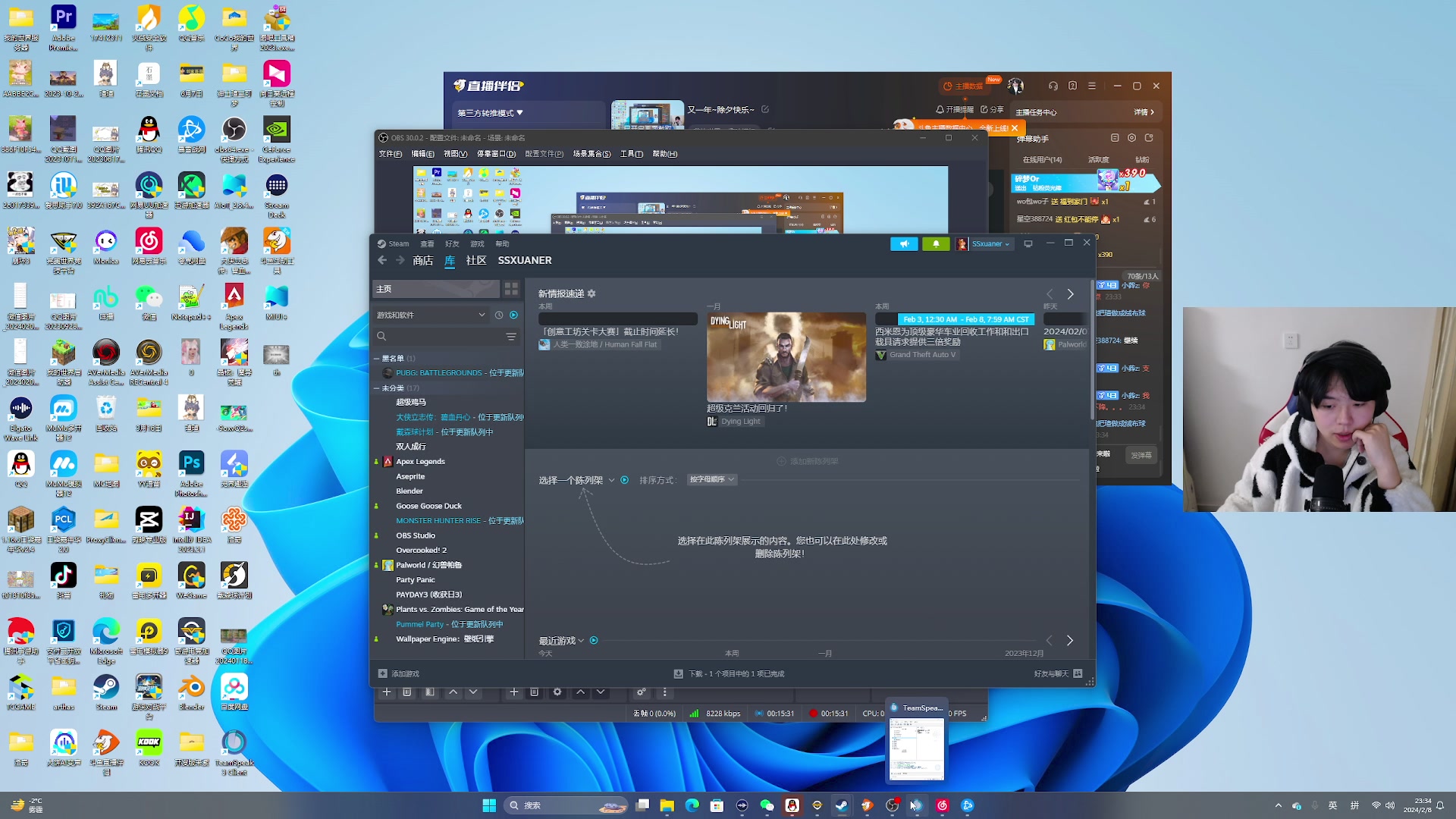This screenshot has height=819, width=1456.
Task: Expand 游戏和软件 filter dropdown
Action: point(429,315)
